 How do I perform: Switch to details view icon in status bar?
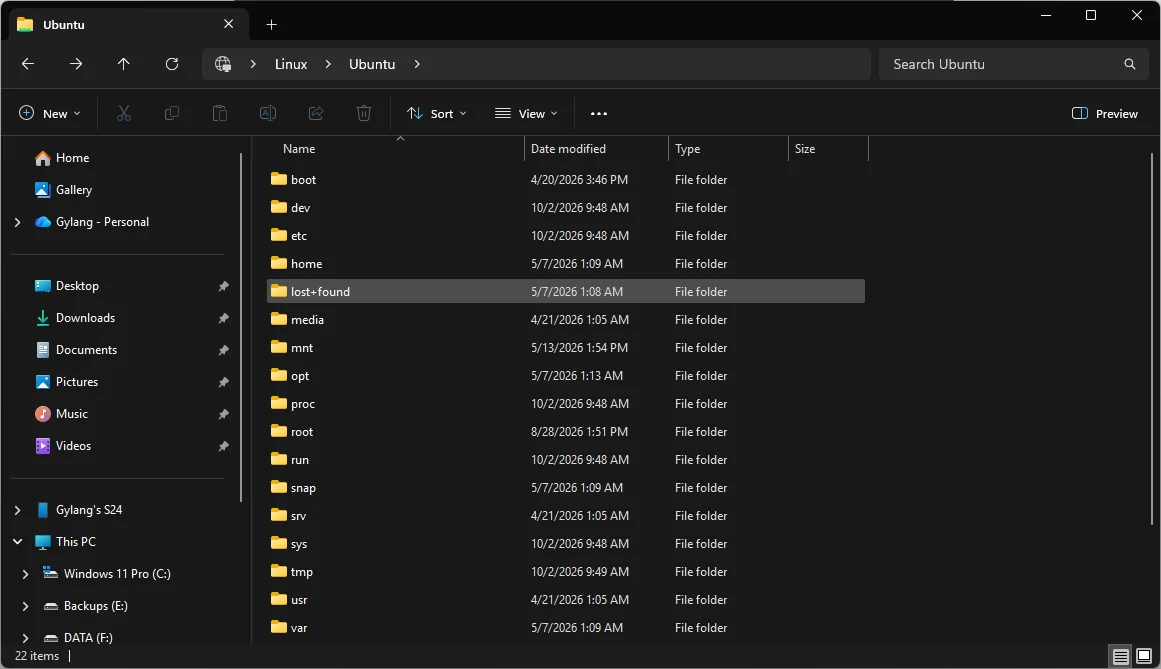[x=1121, y=656]
